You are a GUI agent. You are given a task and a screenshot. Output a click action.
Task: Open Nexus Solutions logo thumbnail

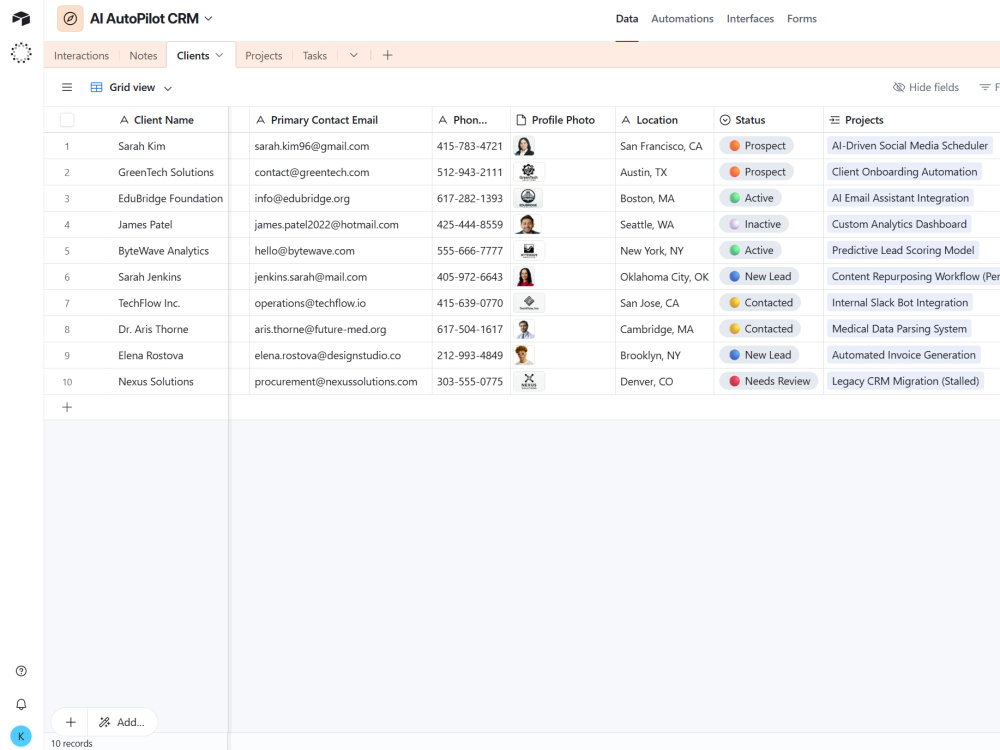(529, 381)
